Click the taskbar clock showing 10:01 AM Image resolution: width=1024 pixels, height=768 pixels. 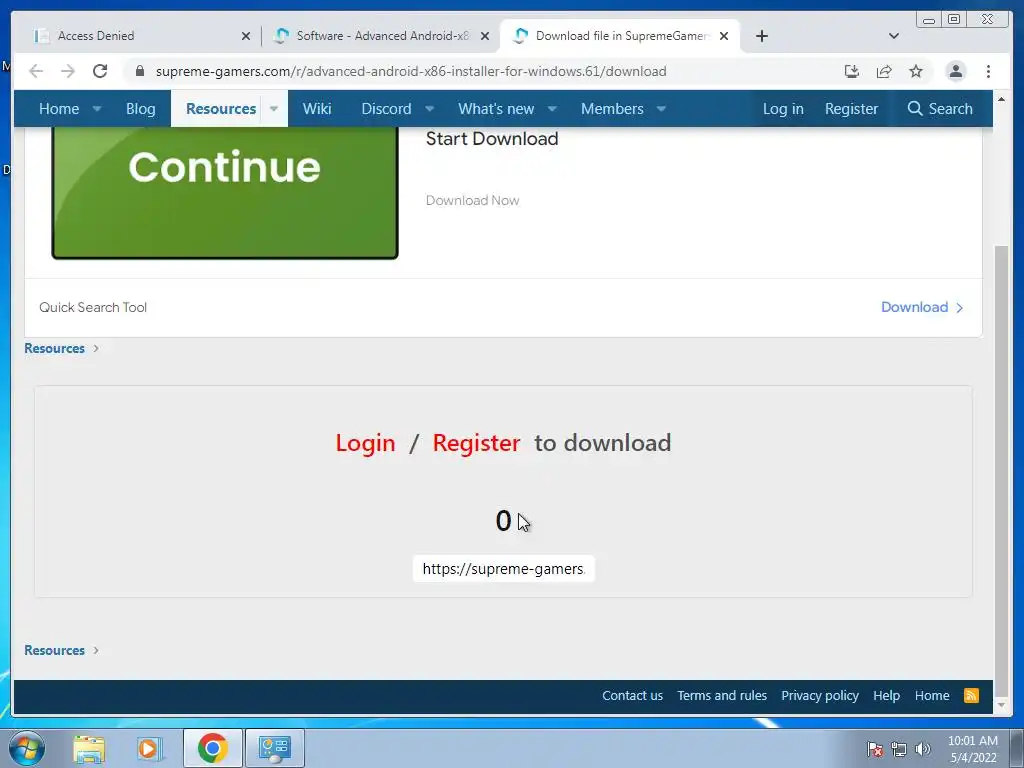pos(972,749)
